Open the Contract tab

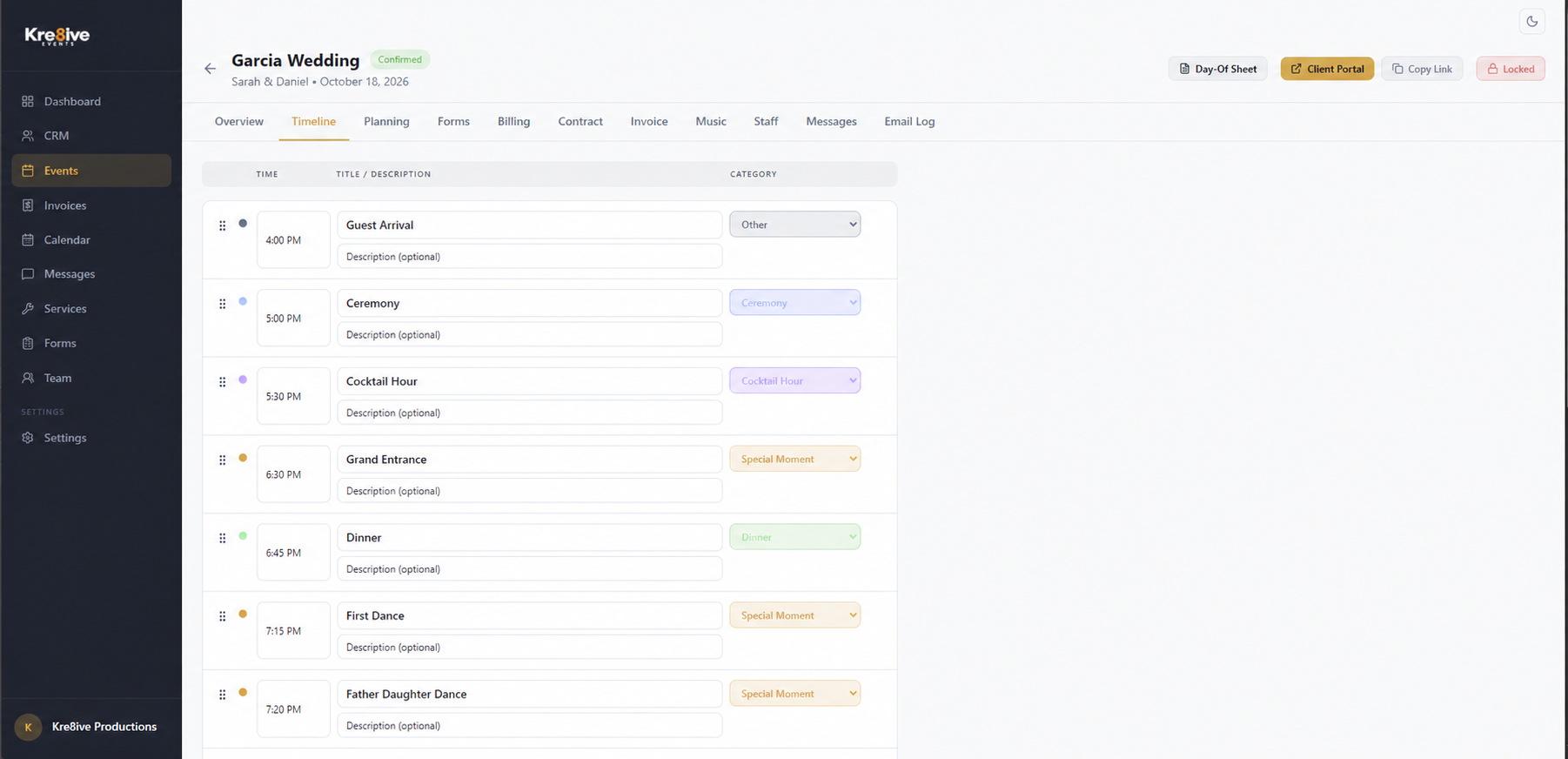580,122
